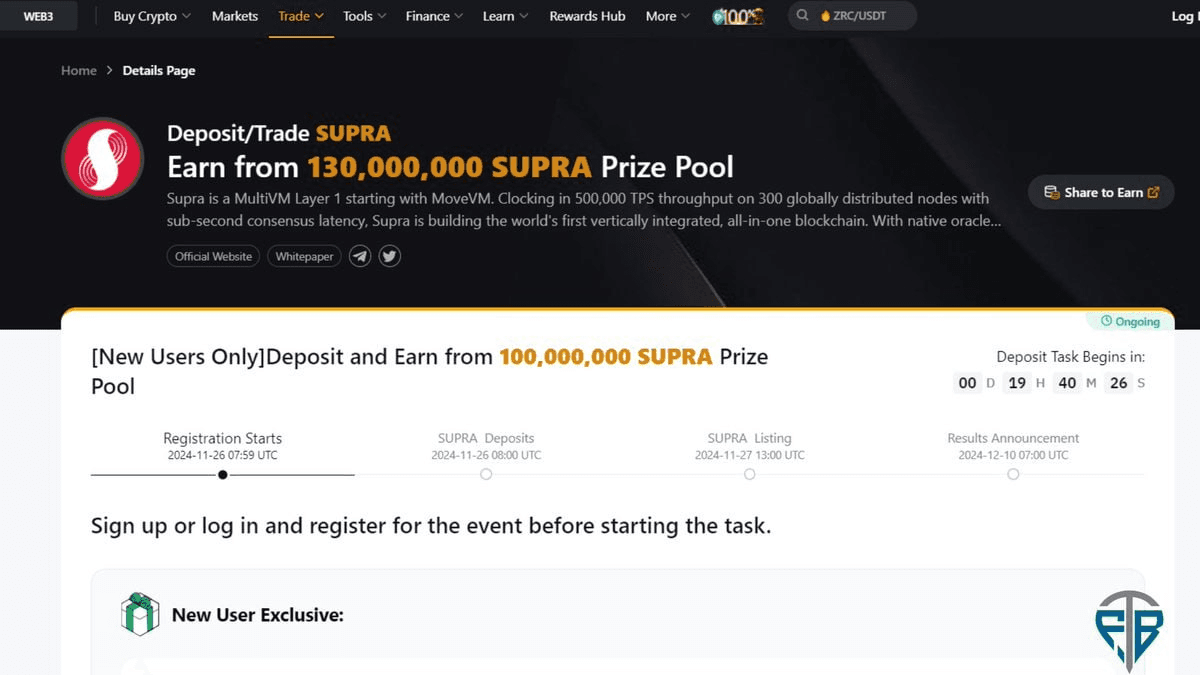Click the ZRC/USDT search field
Screen dimensions: 1200x675
(x=852, y=16)
